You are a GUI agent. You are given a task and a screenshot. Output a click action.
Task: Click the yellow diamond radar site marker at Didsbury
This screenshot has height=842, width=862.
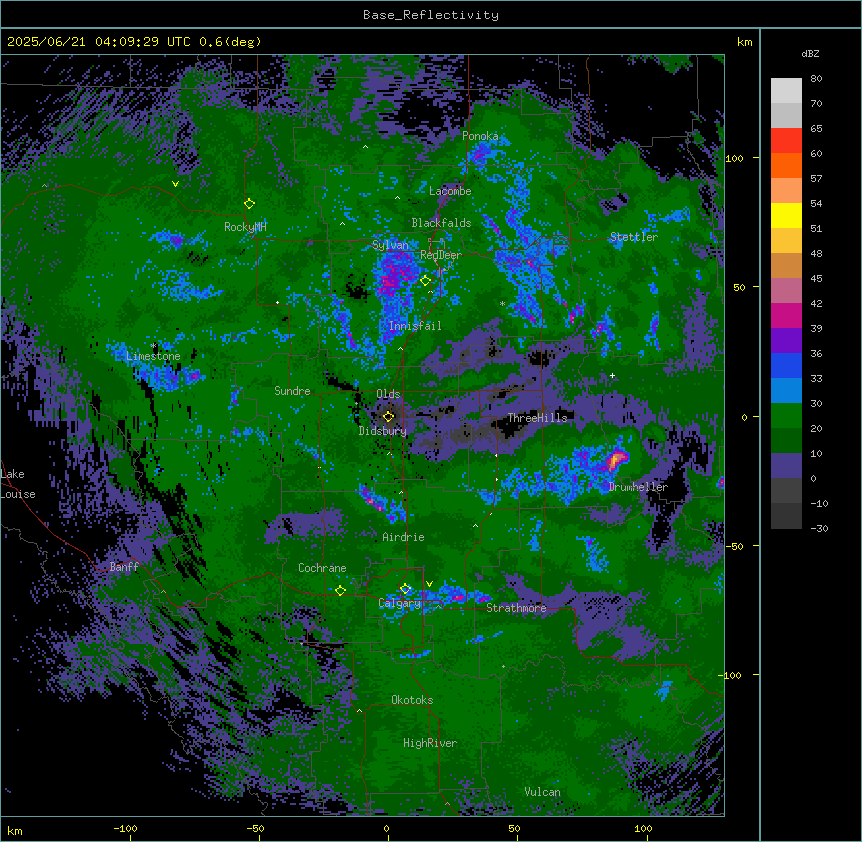coord(389,417)
